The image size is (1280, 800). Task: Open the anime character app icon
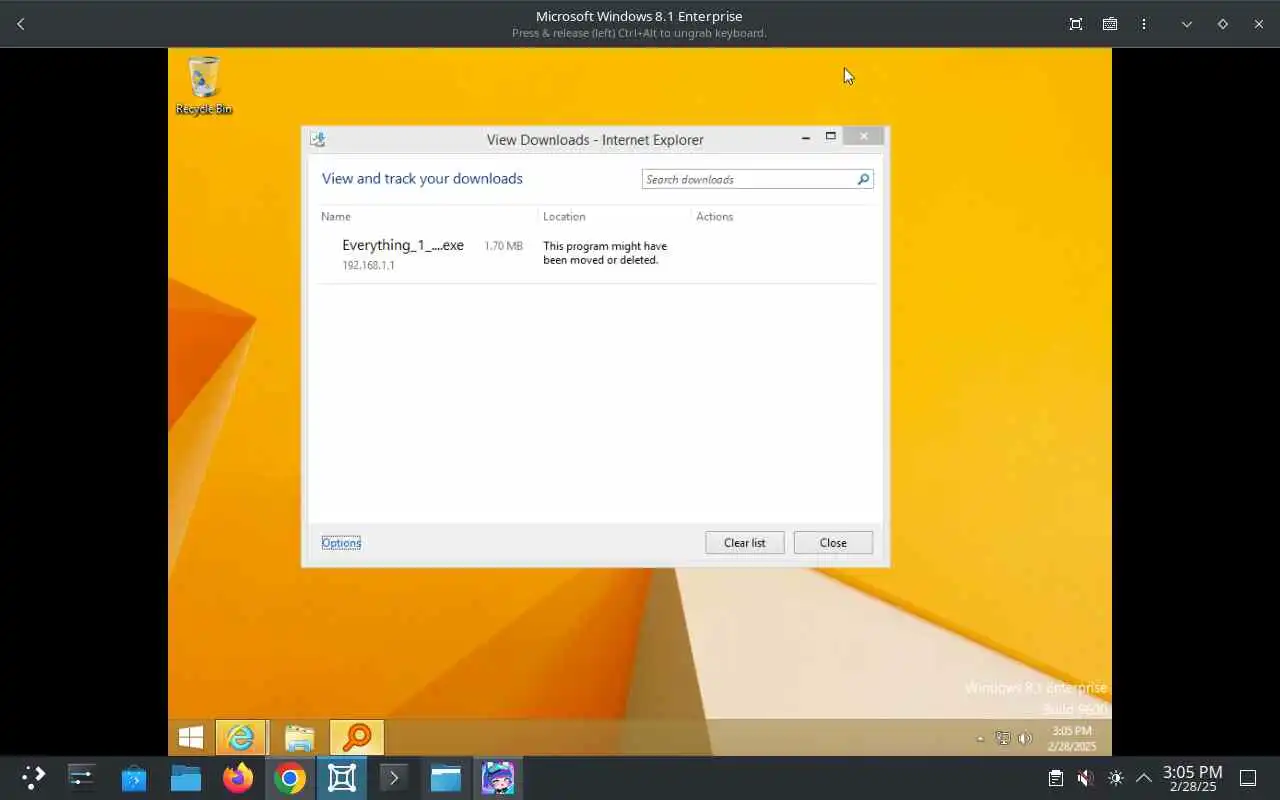(498, 778)
